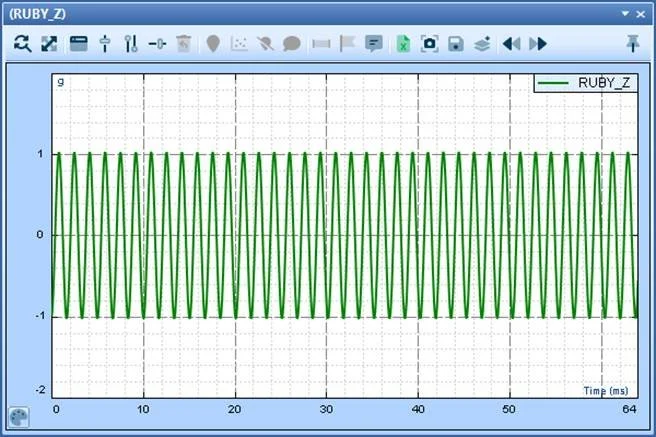
Task: Add dual vertical cursors
Action: click(x=131, y=43)
